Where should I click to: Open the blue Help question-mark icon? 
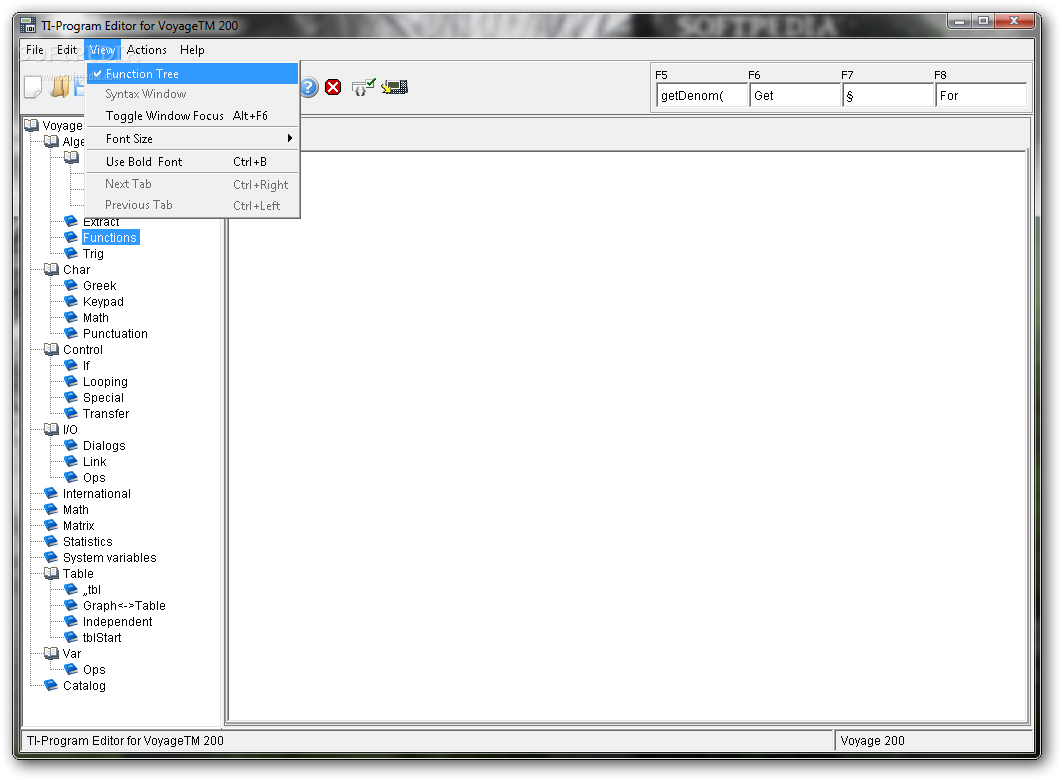click(309, 87)
